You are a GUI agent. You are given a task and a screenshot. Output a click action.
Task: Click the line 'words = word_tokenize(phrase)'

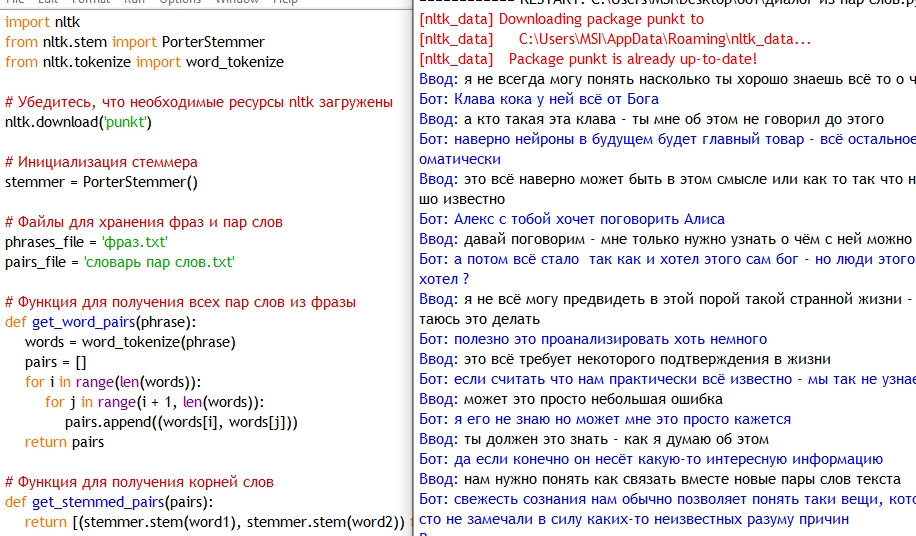[130, 342]
